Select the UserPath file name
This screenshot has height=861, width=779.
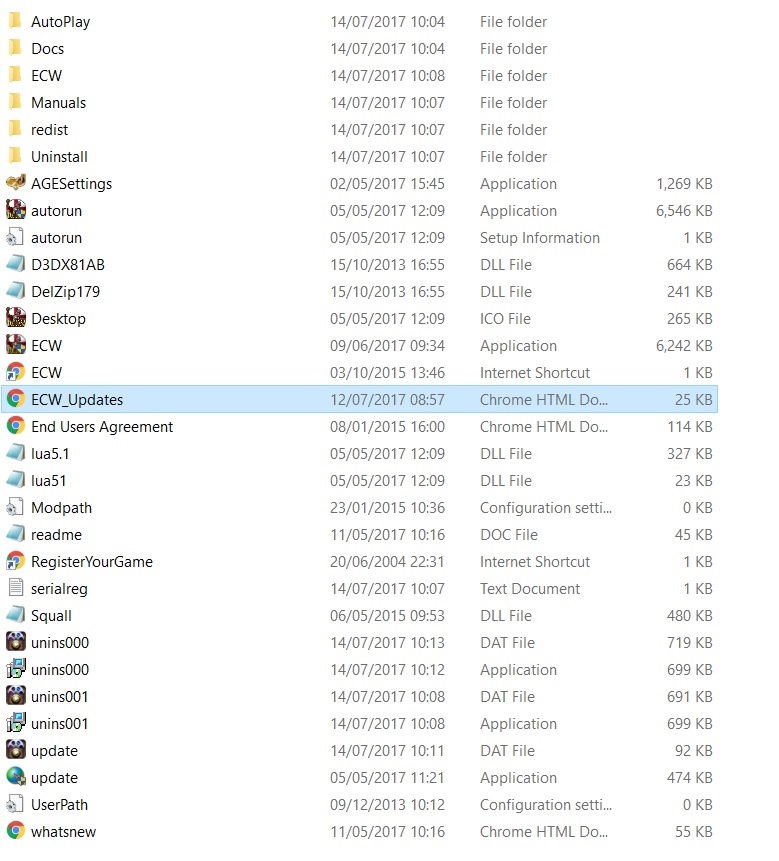[59, 805]
